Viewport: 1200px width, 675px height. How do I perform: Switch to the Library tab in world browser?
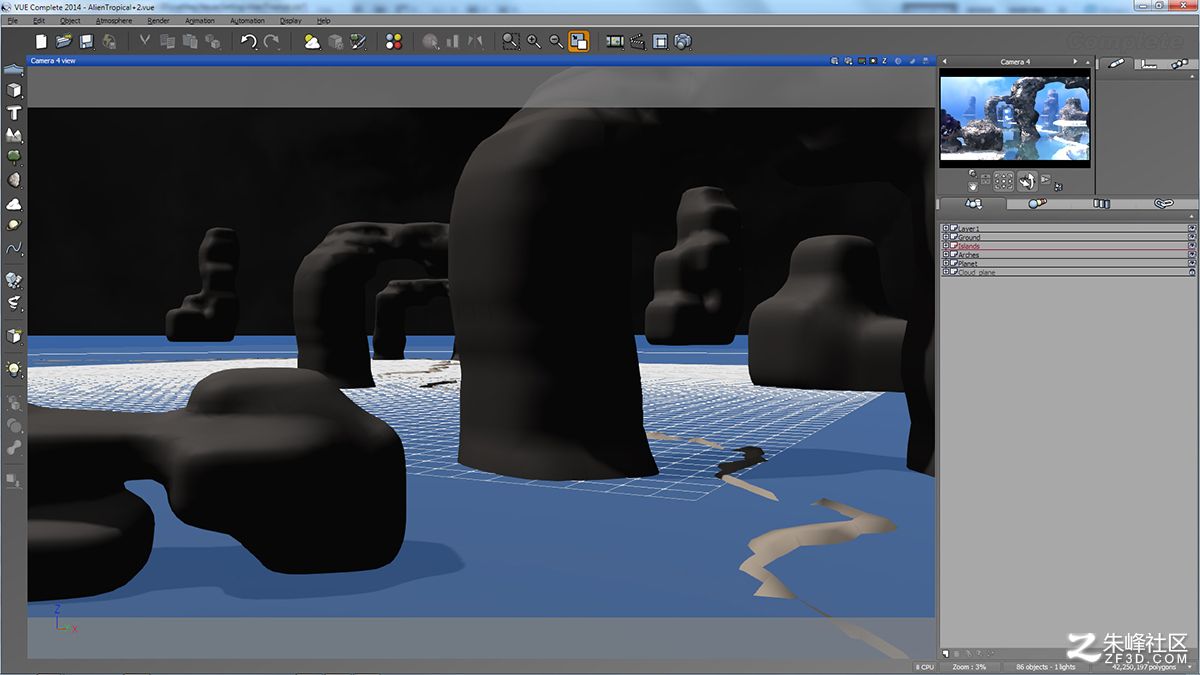pos(1101,204)
